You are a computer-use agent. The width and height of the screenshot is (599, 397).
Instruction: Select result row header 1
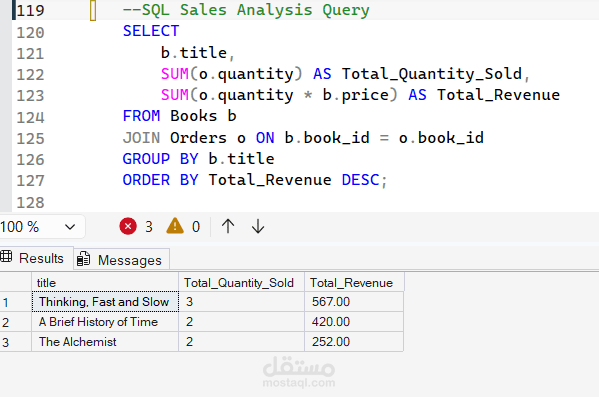pos(15,302)
